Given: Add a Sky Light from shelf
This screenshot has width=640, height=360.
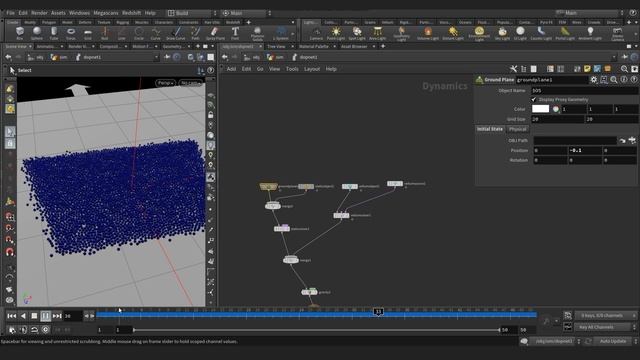Looking at the screenshot, I should click(x=502, y=33).
